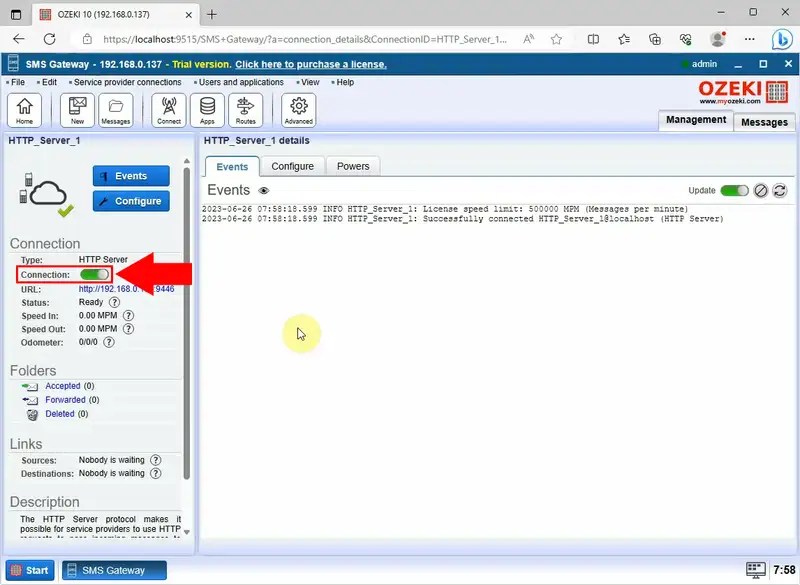Click the Start button

pyautogui.click(x=30, y=570)
